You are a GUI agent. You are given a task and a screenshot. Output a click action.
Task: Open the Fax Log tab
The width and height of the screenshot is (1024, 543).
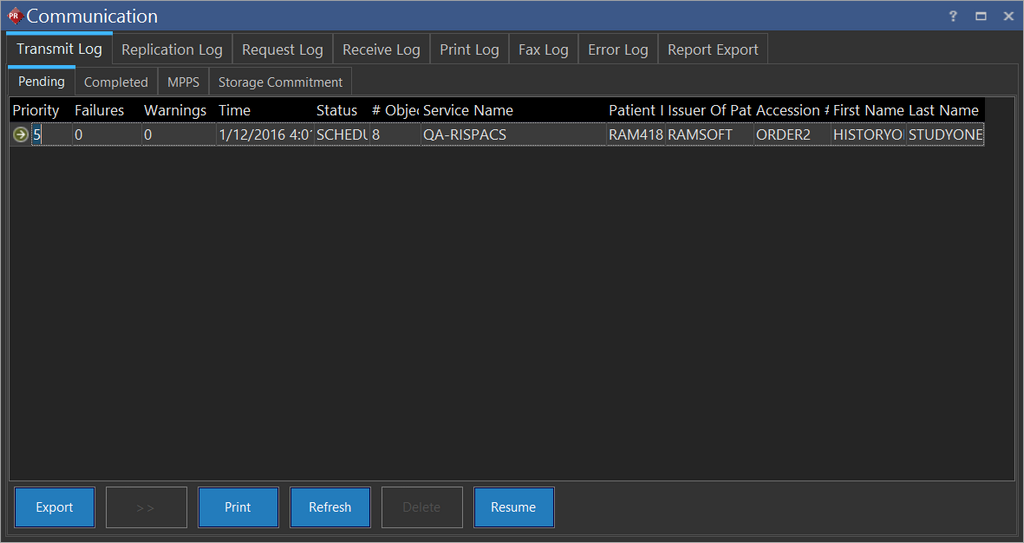click(543, 50)
